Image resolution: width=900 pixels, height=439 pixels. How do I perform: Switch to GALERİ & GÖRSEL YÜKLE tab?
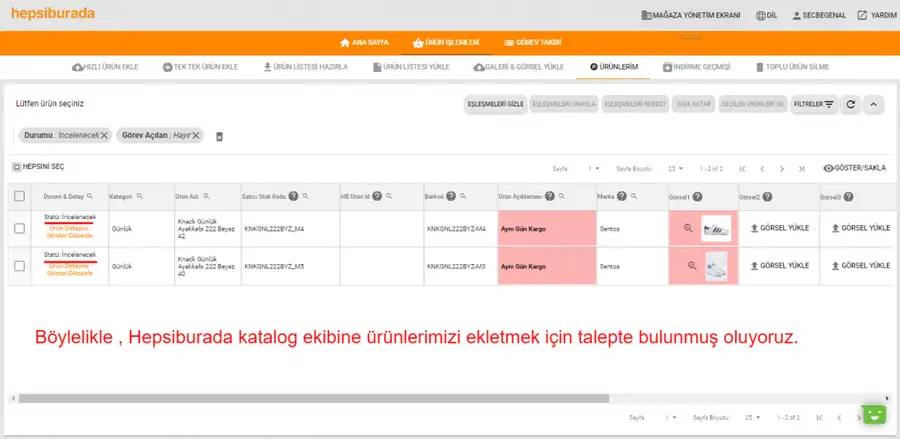pyautogui.click(x=519, y=67)
